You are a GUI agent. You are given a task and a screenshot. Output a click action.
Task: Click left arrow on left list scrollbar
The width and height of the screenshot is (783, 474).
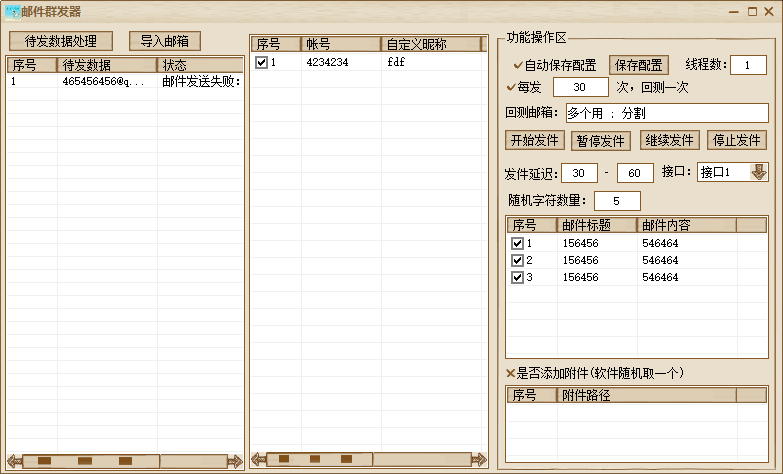(14, 461)
